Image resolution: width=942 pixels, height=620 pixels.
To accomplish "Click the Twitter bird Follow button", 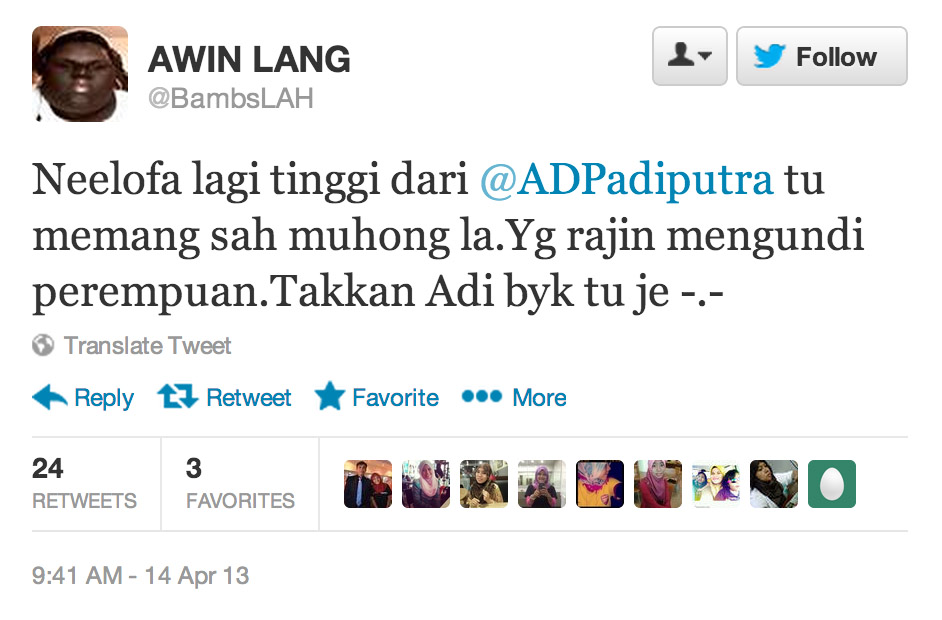I will click(822, 56).
